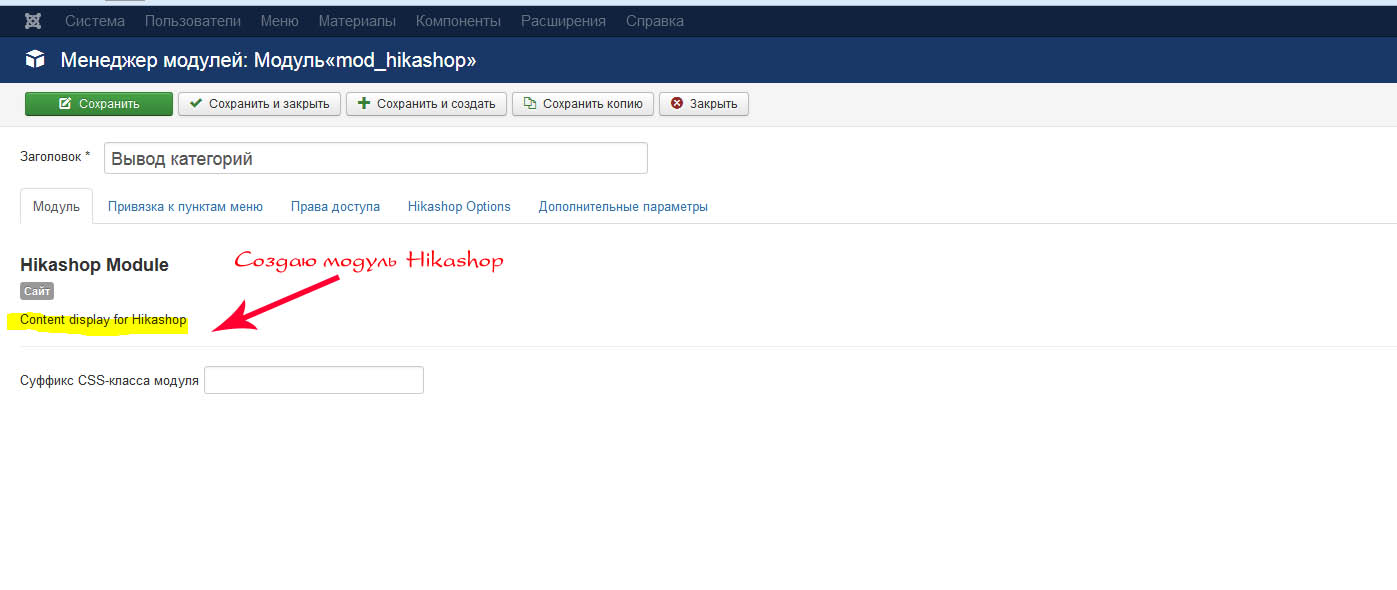1397x590 pixels.
Task: Open the Система menu
Action: [95, 21]
